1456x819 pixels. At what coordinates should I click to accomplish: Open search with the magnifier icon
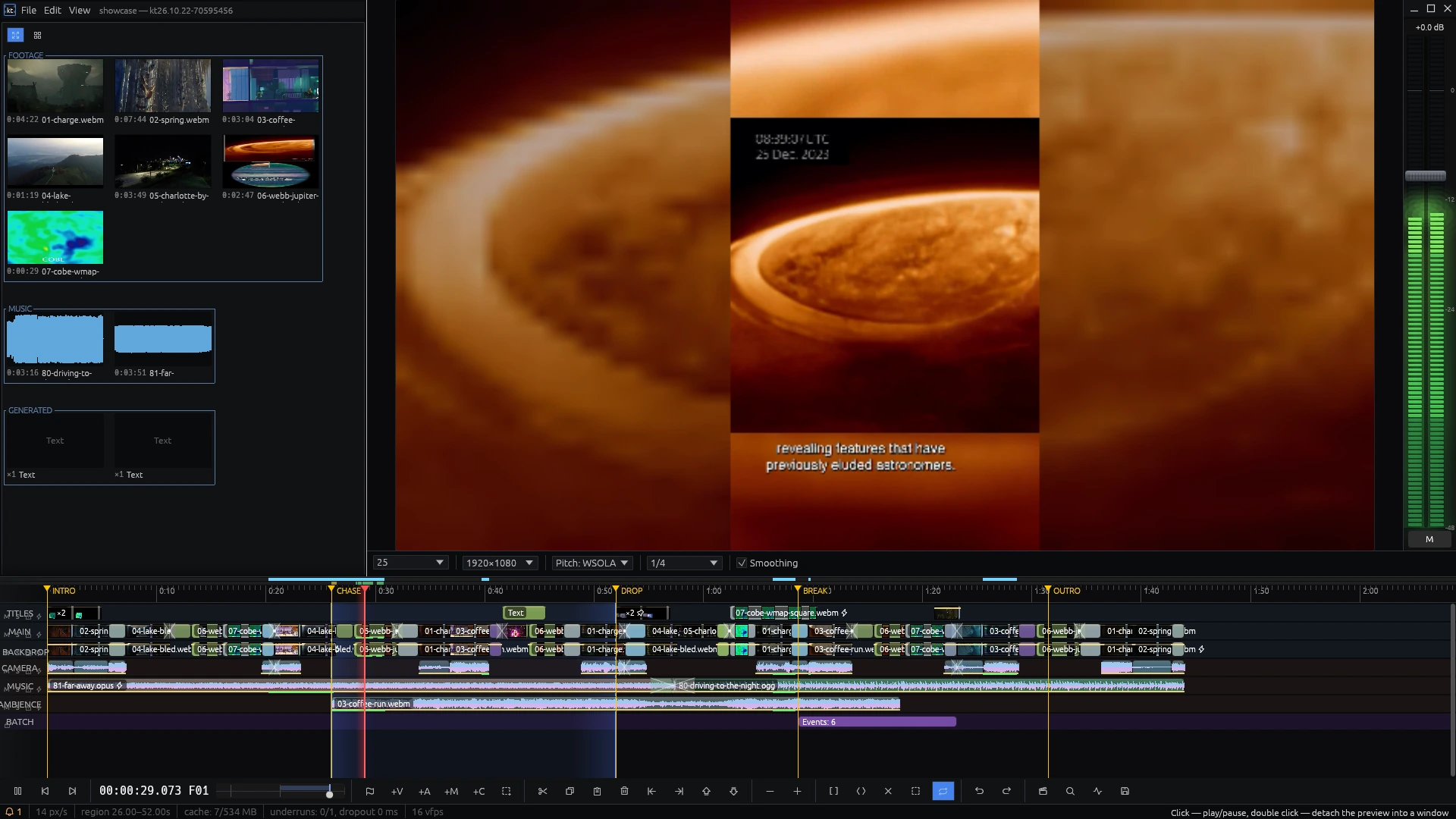pos(1070,791)
